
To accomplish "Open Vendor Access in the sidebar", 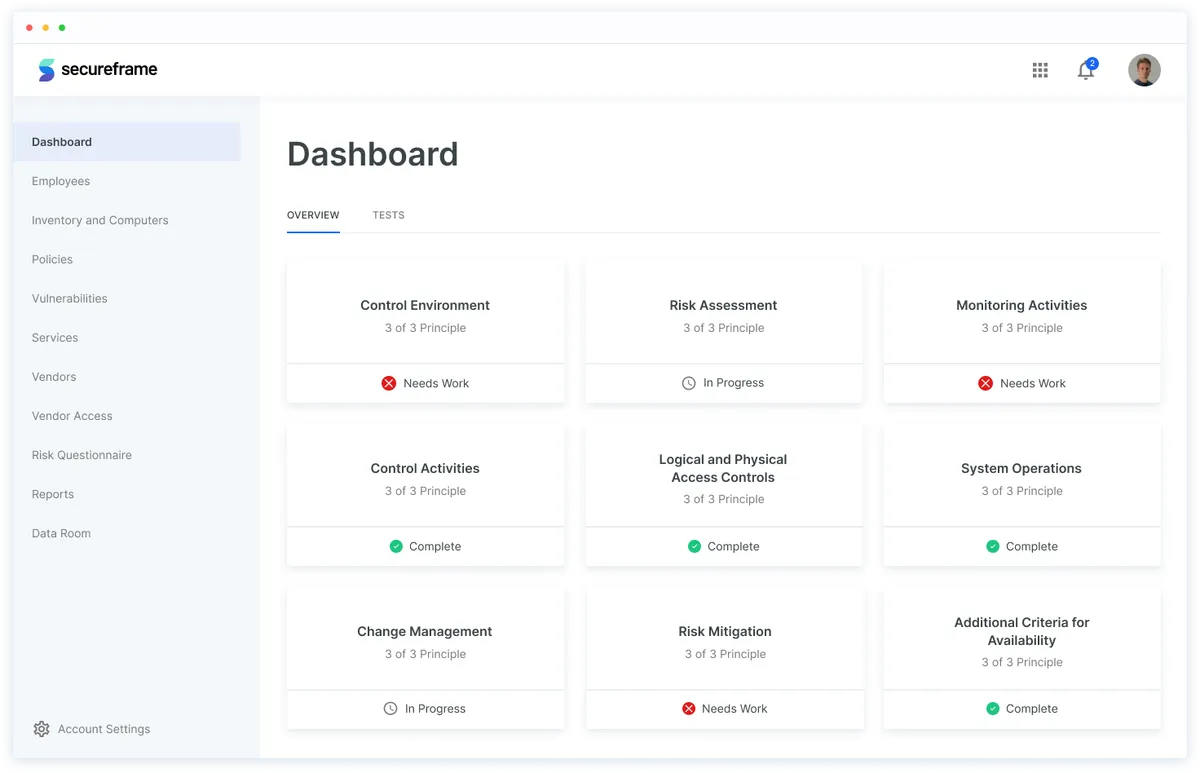I will [72, 415].
